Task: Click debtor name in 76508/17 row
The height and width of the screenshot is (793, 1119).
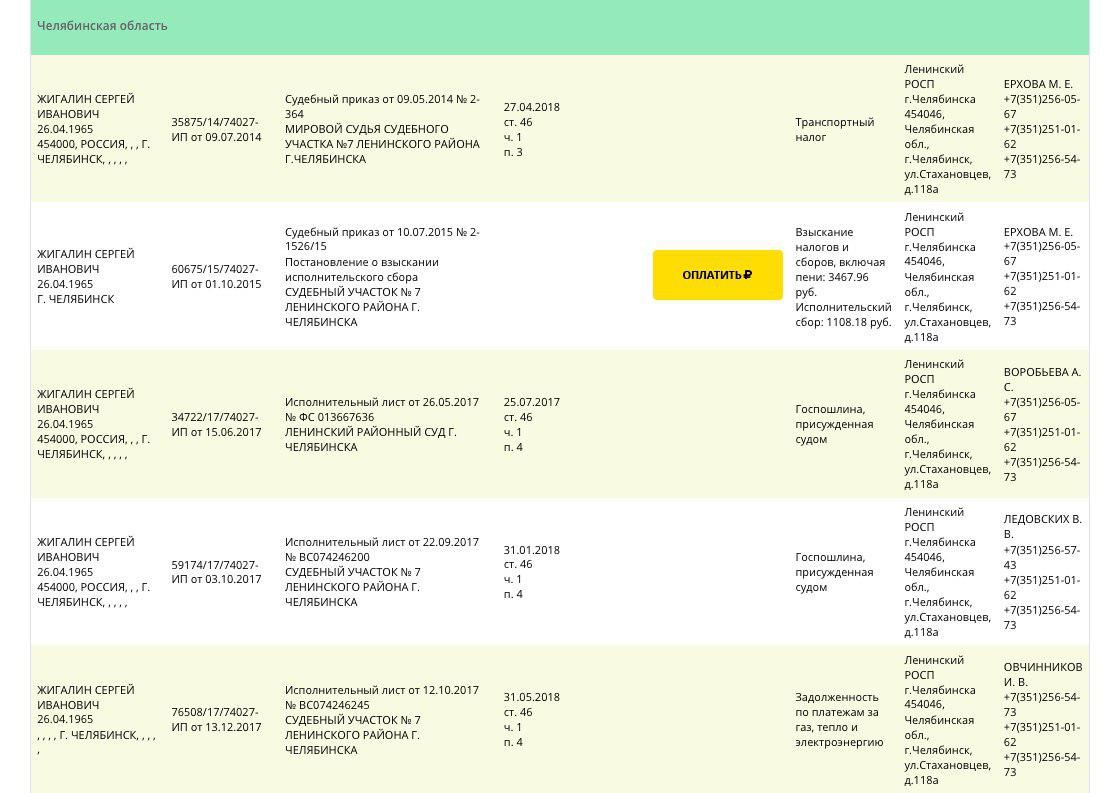Action: (86, 697)
